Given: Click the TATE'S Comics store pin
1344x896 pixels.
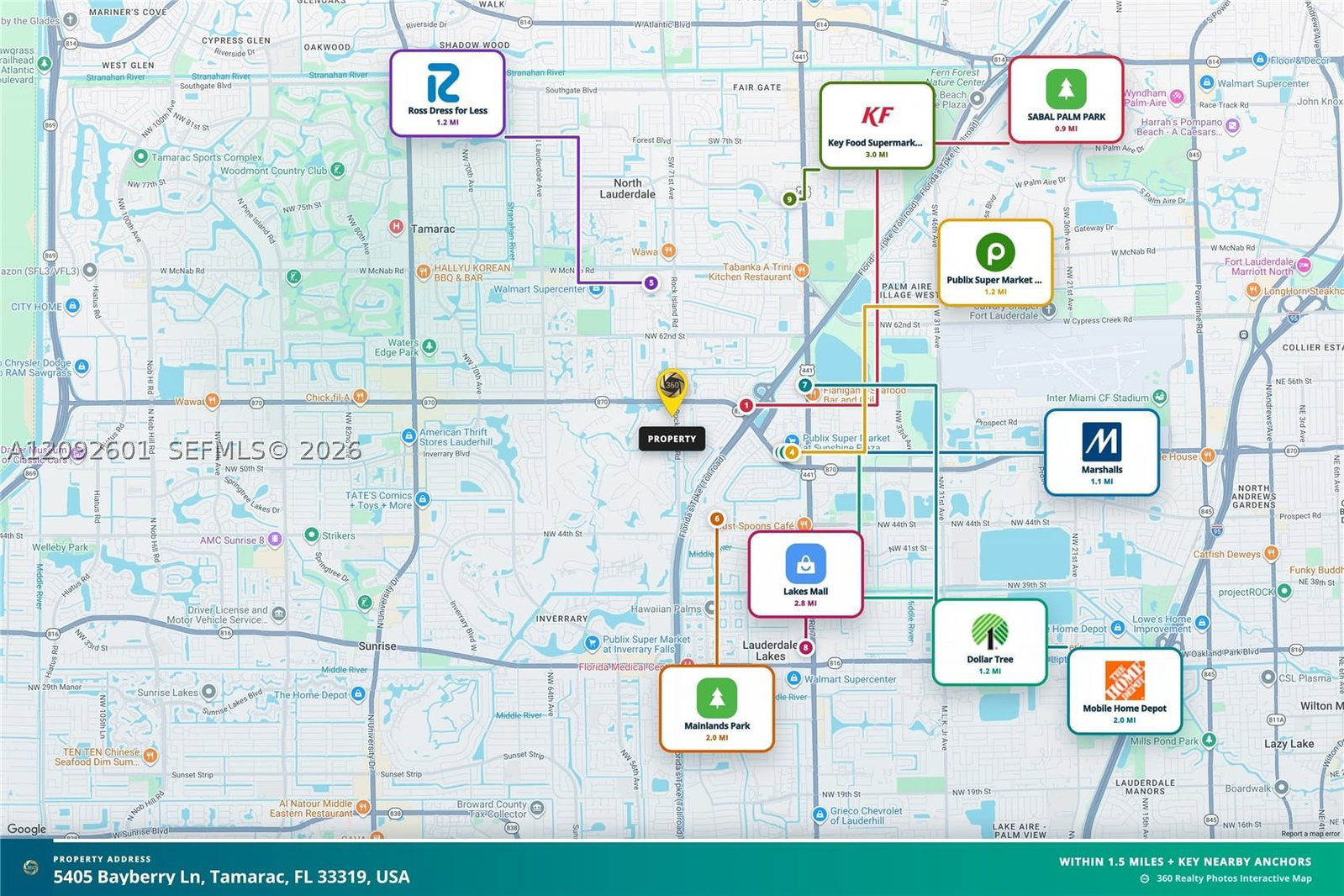Looking at the screenshot, I should click(423, 499).
